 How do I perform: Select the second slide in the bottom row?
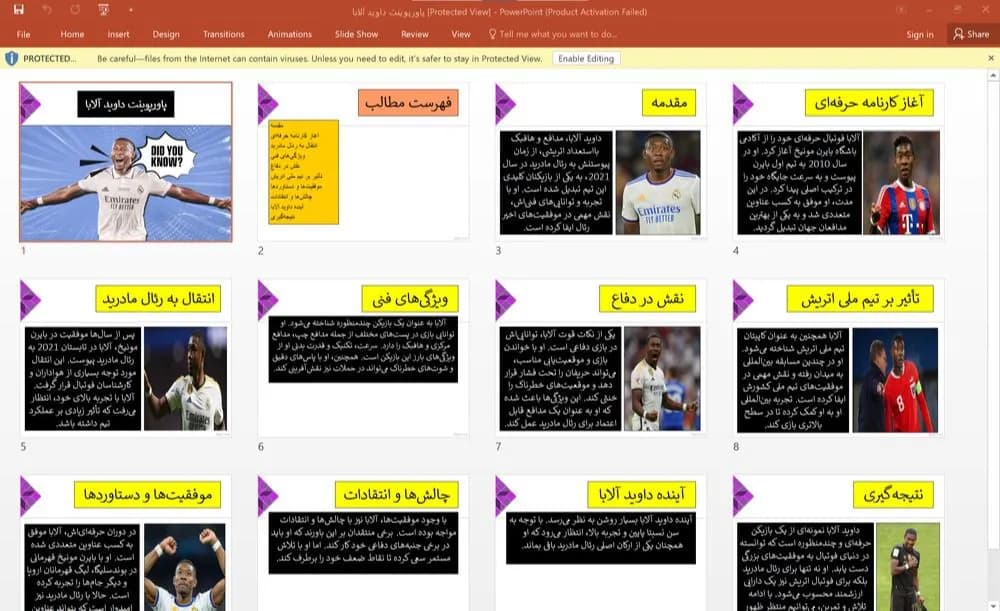tap(364, 543)
